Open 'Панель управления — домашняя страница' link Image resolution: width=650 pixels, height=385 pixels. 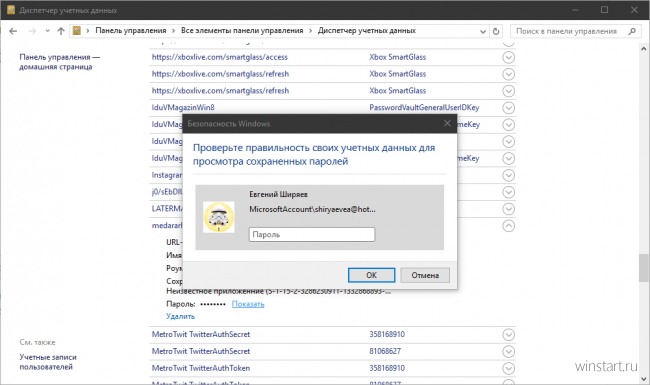click(x=59, y=62)
